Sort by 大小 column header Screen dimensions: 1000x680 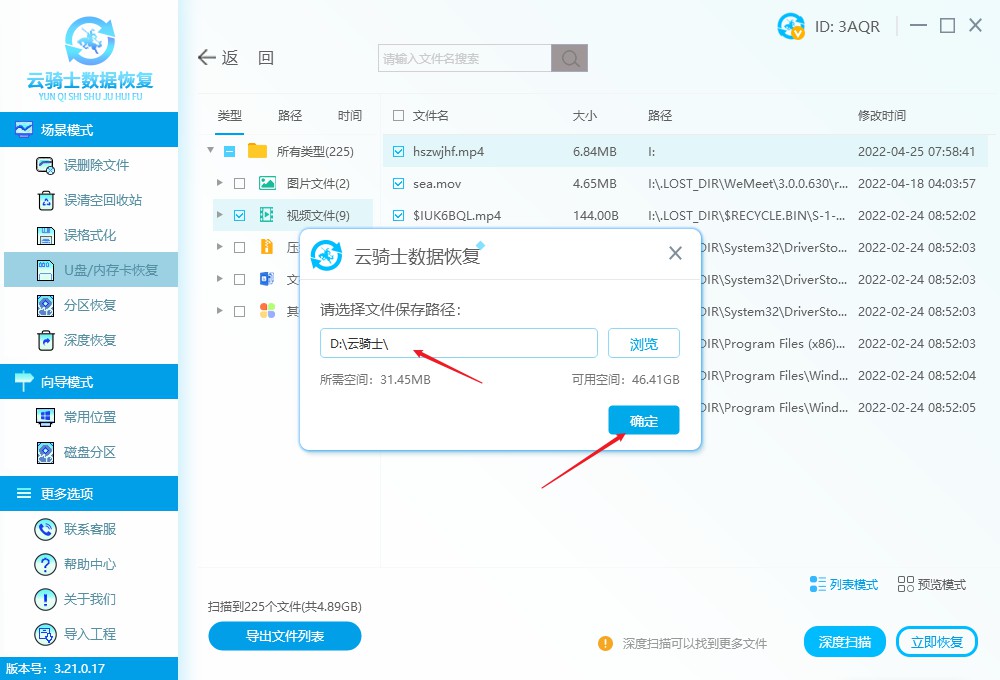585,115
